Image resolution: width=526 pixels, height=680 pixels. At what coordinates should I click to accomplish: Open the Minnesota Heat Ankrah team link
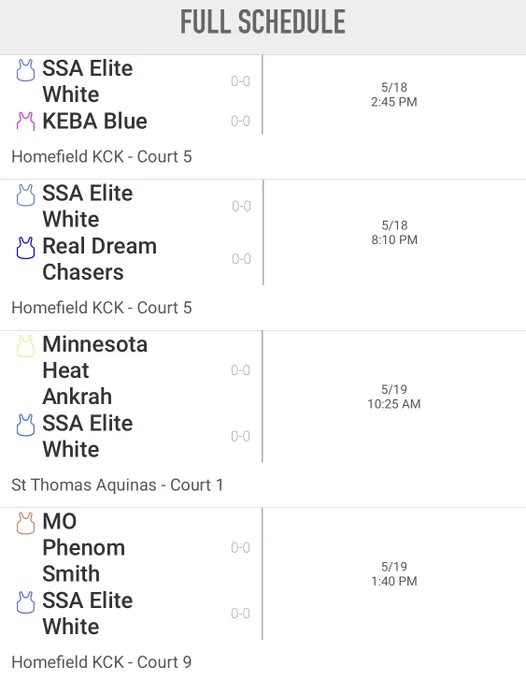click(95, 370)
